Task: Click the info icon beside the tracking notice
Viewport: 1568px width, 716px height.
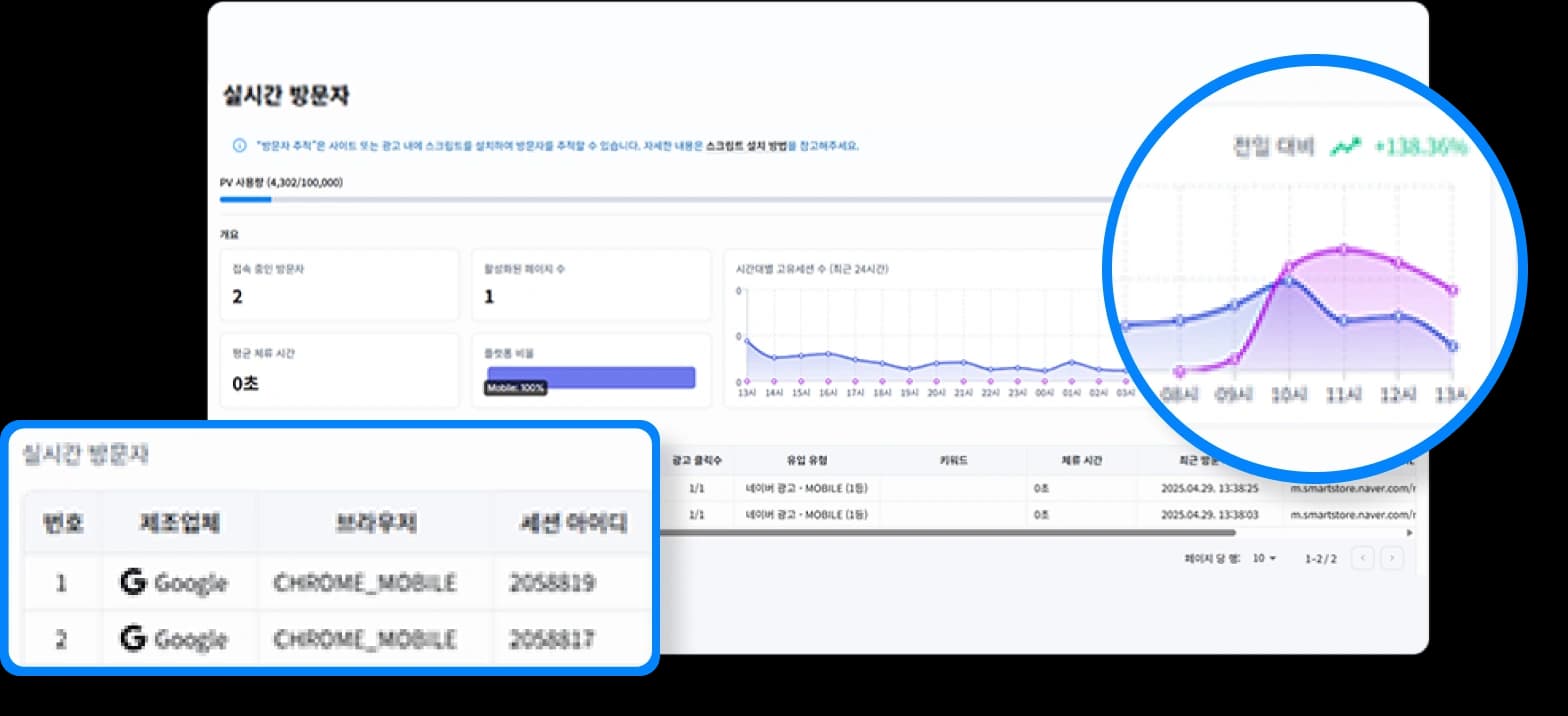Action: pyautogui.click(x=239, y=145)
